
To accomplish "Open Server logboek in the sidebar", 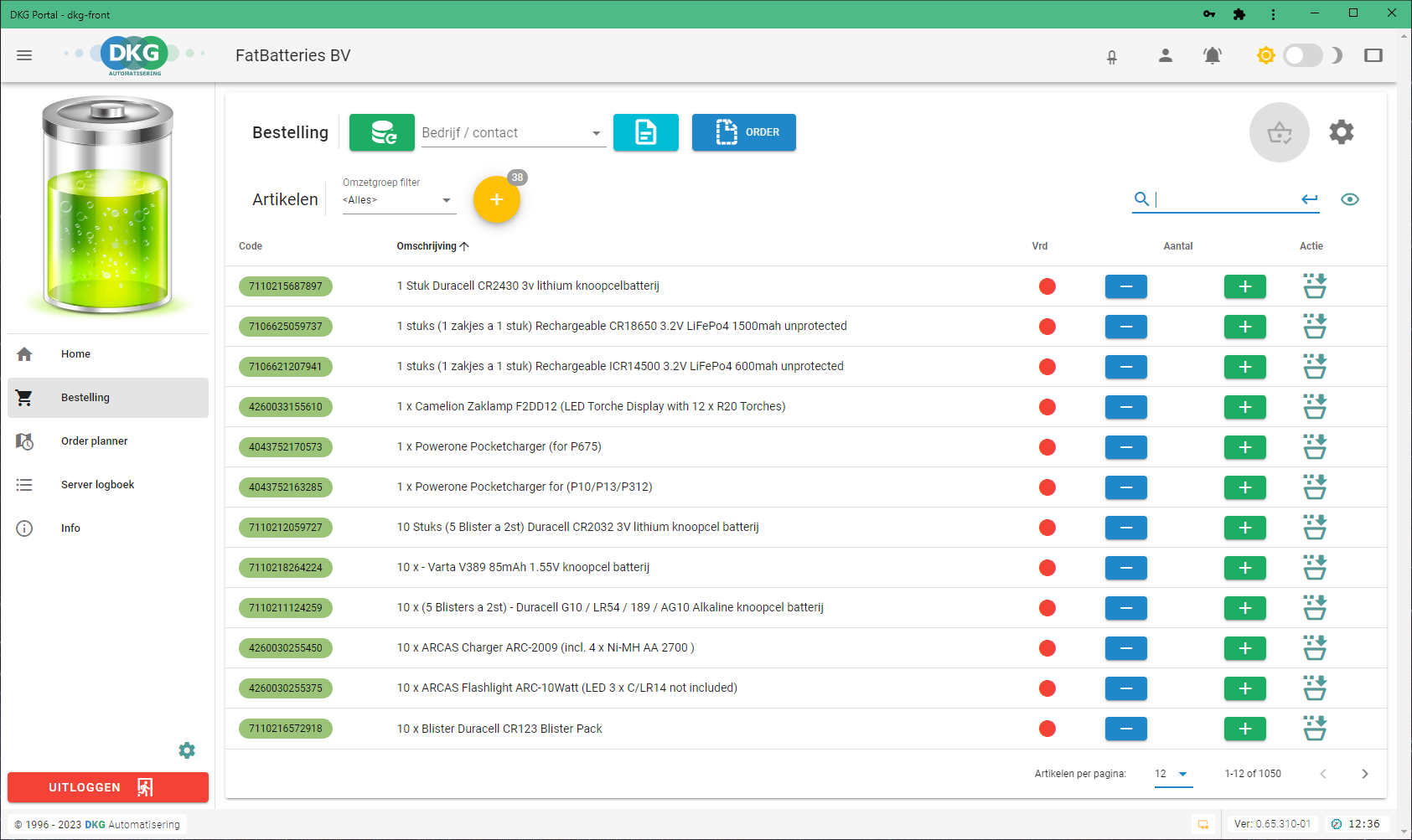I will coord(108,485).
